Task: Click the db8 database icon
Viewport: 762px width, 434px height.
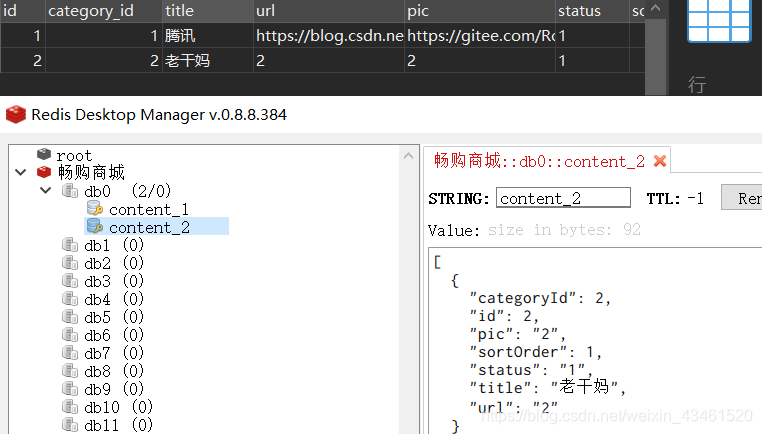Action: click(x=70, y=371)
